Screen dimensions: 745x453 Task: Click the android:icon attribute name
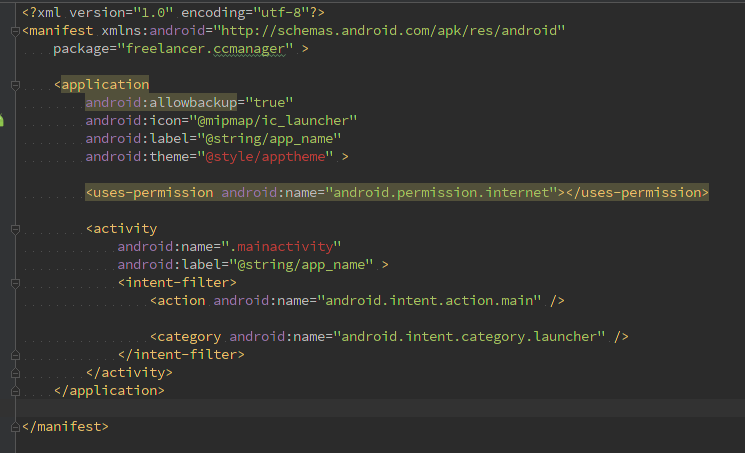coord(133,120)
